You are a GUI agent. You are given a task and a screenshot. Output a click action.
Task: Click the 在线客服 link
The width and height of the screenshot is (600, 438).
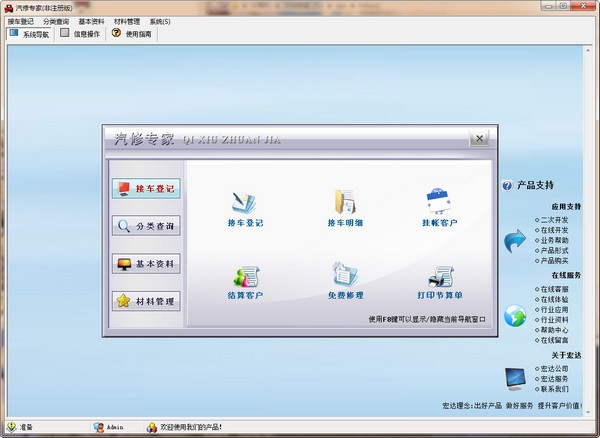(x=553, y=289)
